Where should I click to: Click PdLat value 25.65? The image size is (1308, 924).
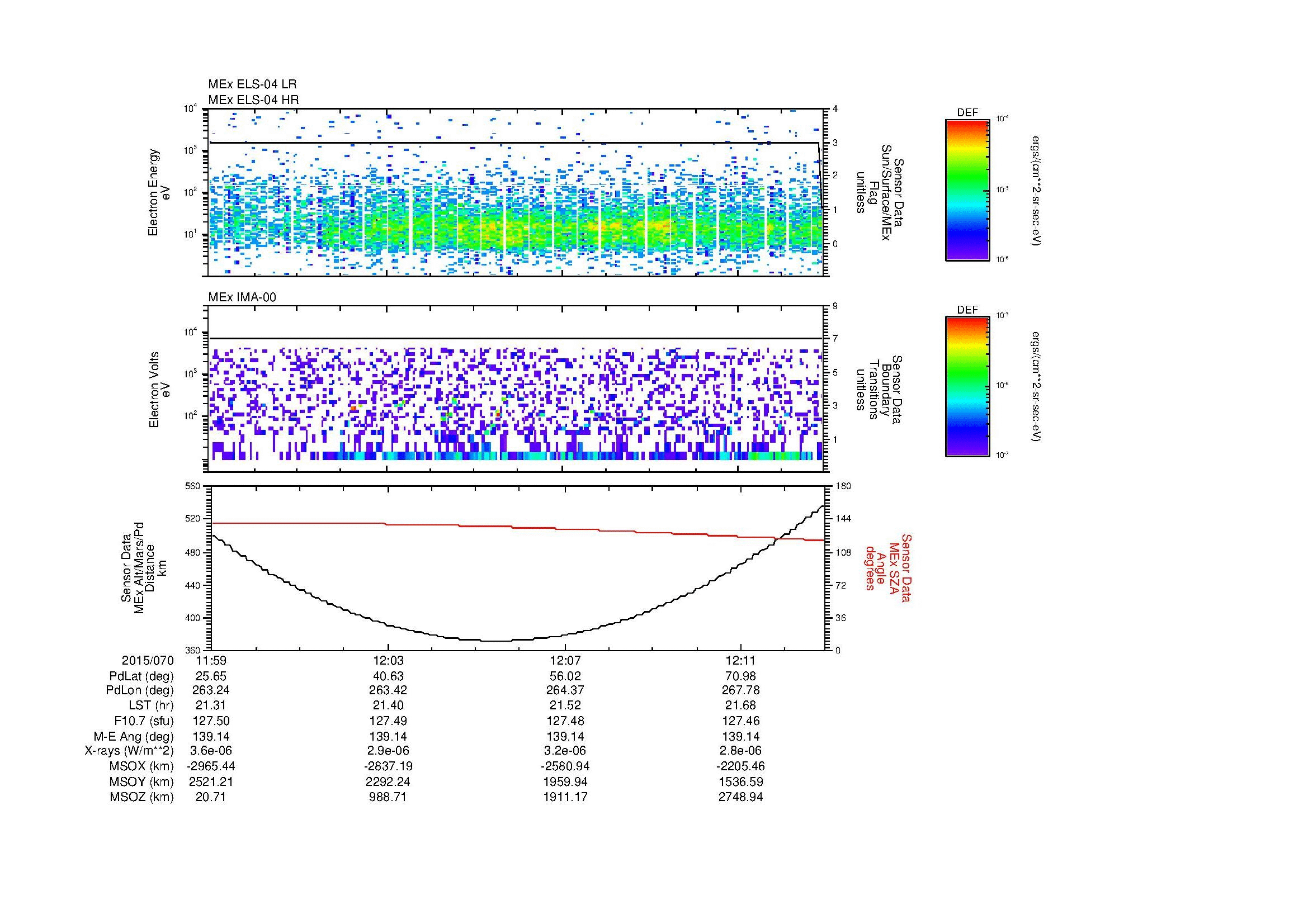(x=211, y=676)
